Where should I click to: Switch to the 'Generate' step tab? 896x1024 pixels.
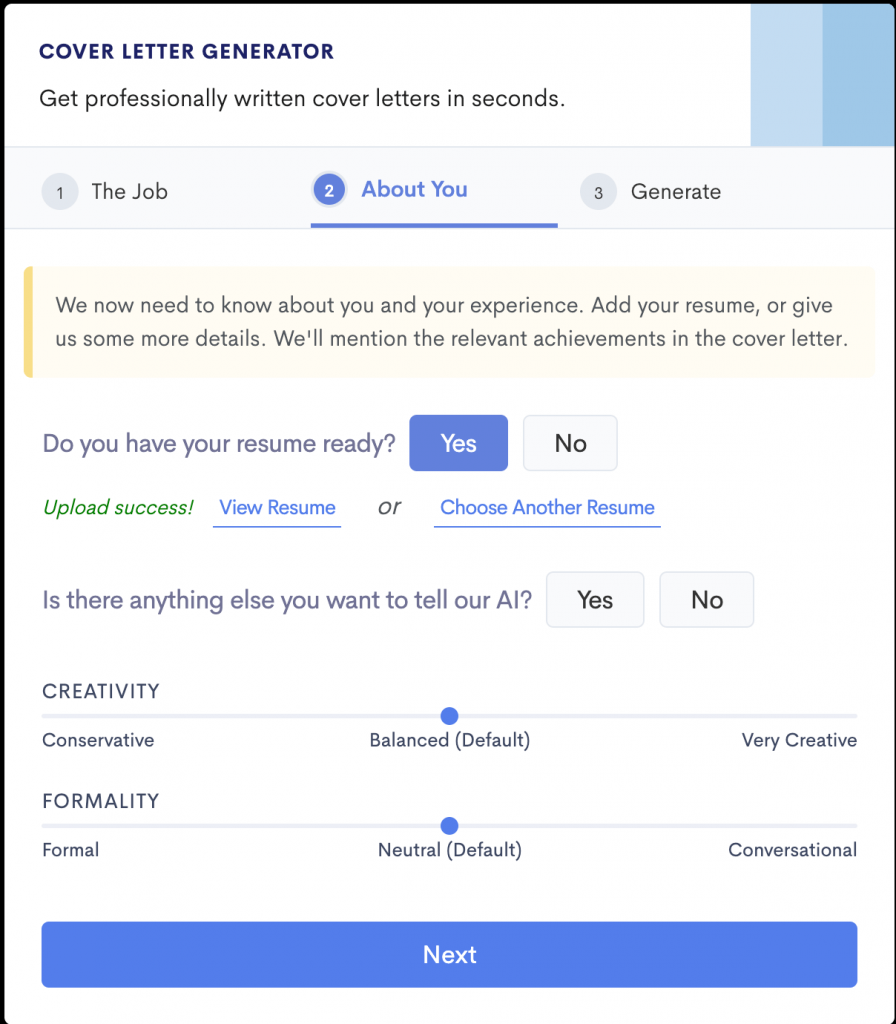pyautogui.click(x=678, y=191)
